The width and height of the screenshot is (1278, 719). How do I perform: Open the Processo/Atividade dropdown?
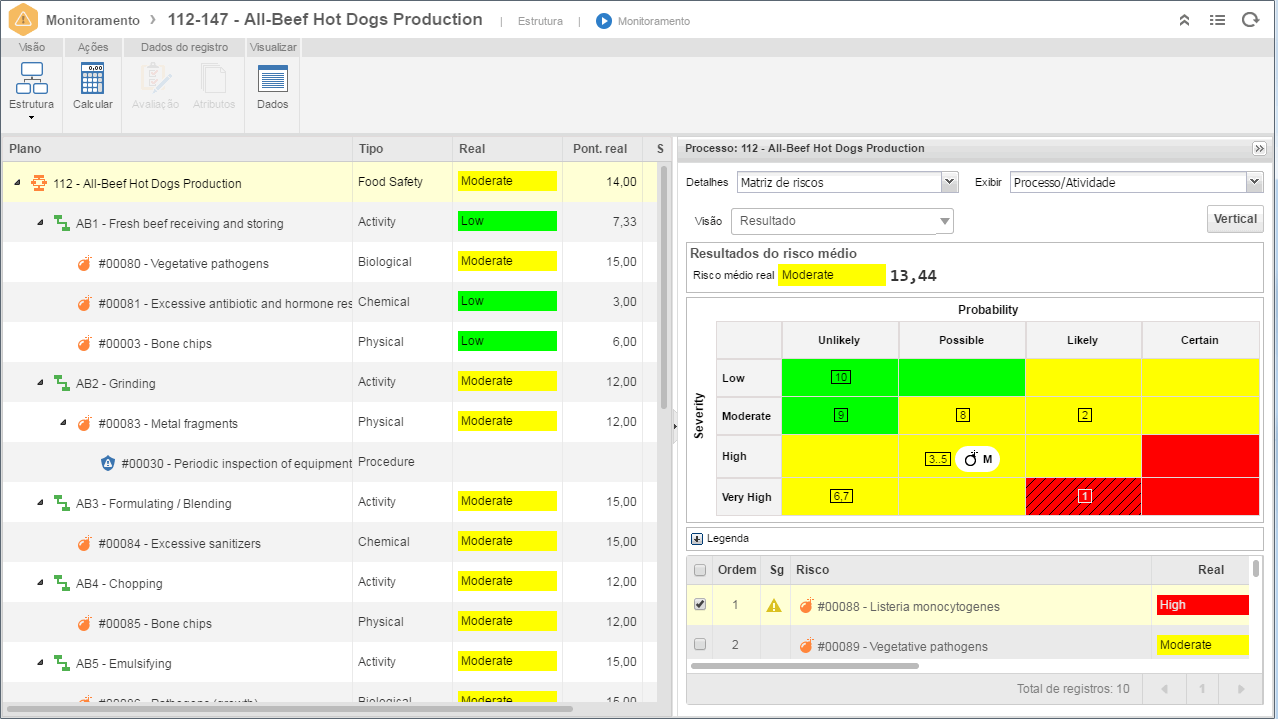point(1136,182)
